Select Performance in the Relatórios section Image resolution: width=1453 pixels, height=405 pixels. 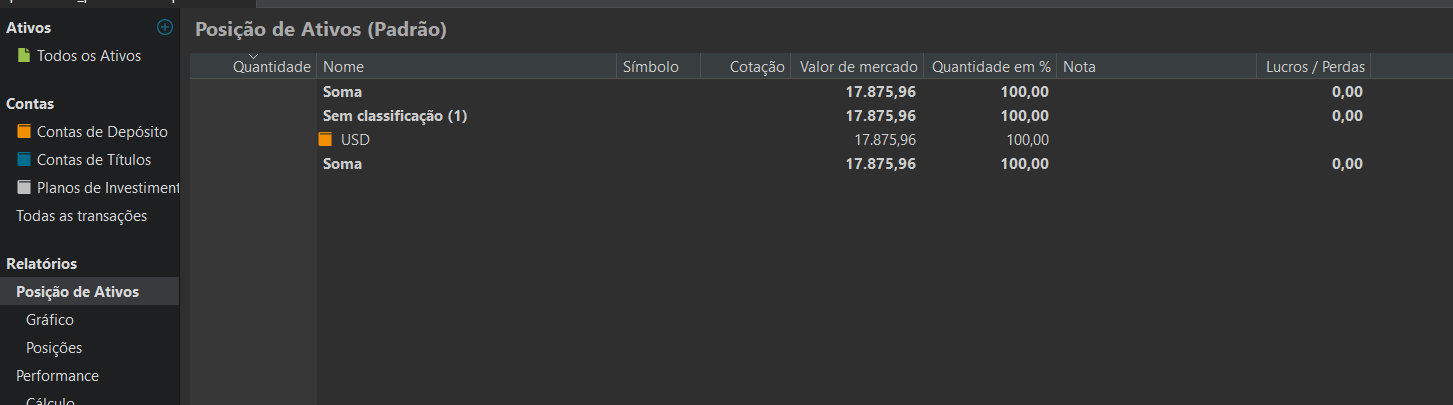[x=57, y=376]
